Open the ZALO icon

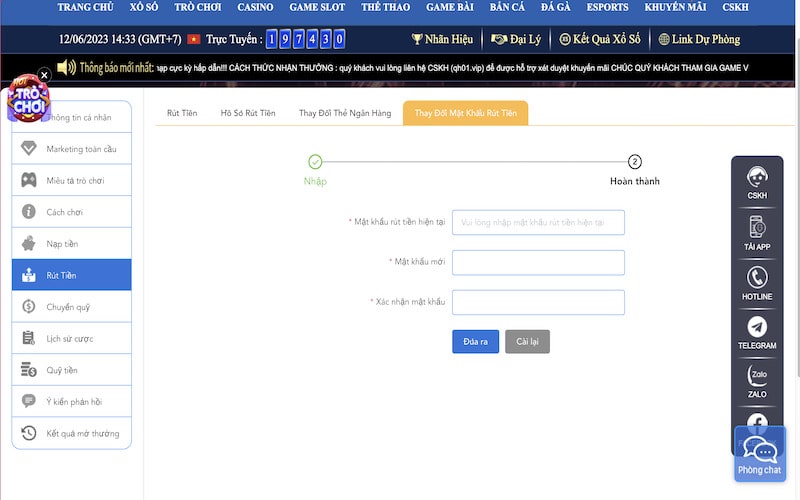(757, 376)
